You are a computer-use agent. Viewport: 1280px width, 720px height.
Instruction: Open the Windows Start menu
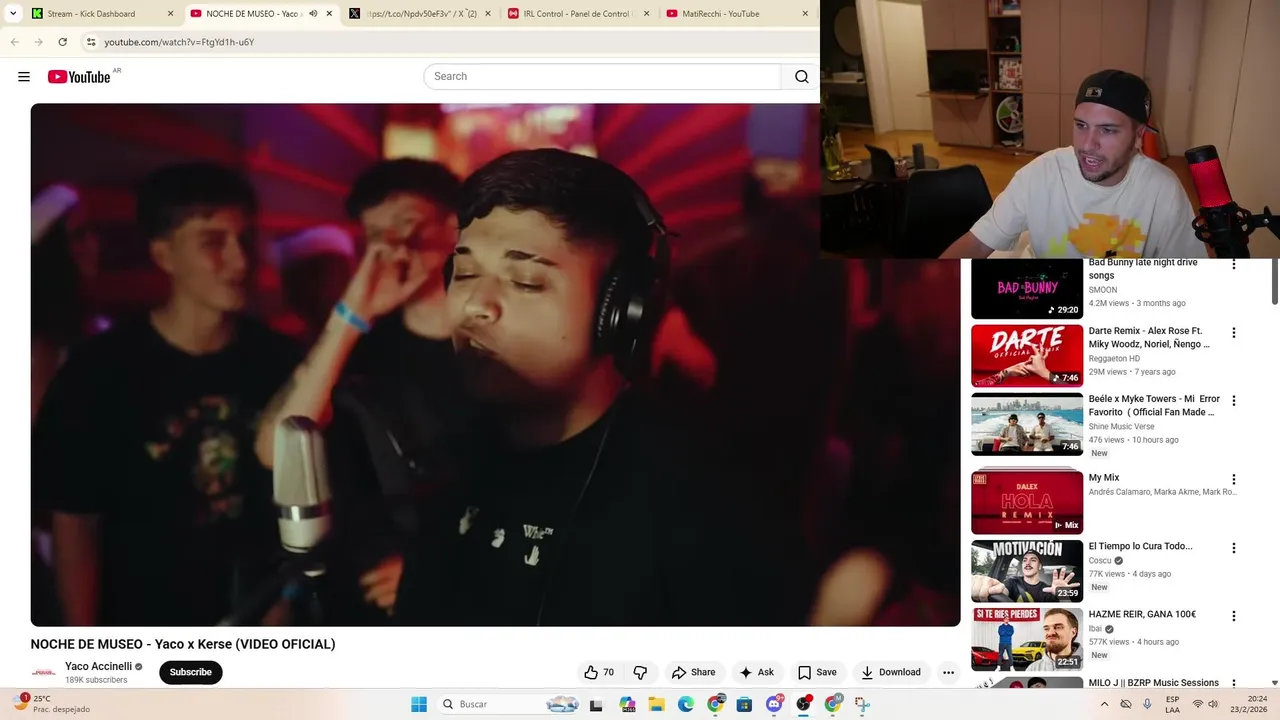pyautogui.click(x=419, y=704)
